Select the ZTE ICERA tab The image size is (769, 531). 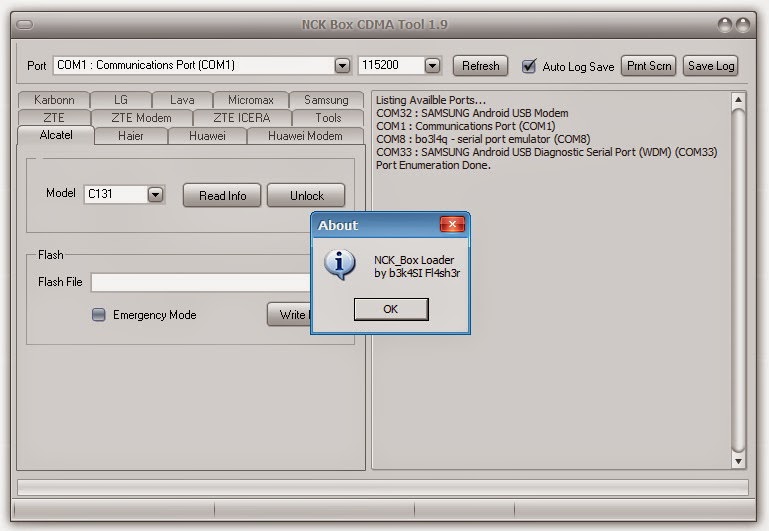(242, 118)
